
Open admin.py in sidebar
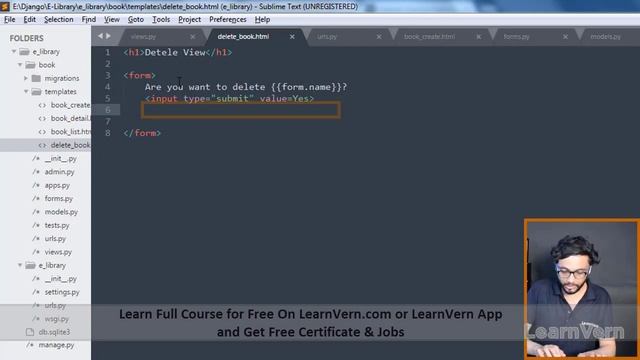60,172
